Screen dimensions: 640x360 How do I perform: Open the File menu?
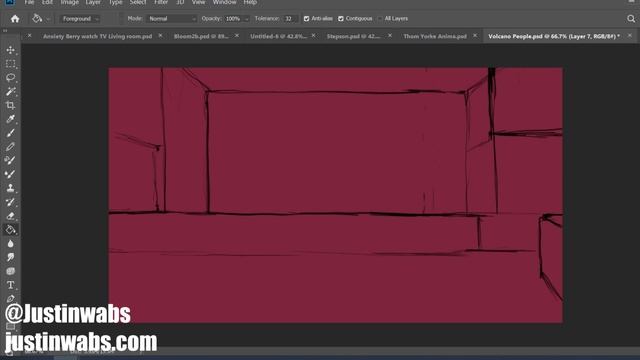click(29, 2)
